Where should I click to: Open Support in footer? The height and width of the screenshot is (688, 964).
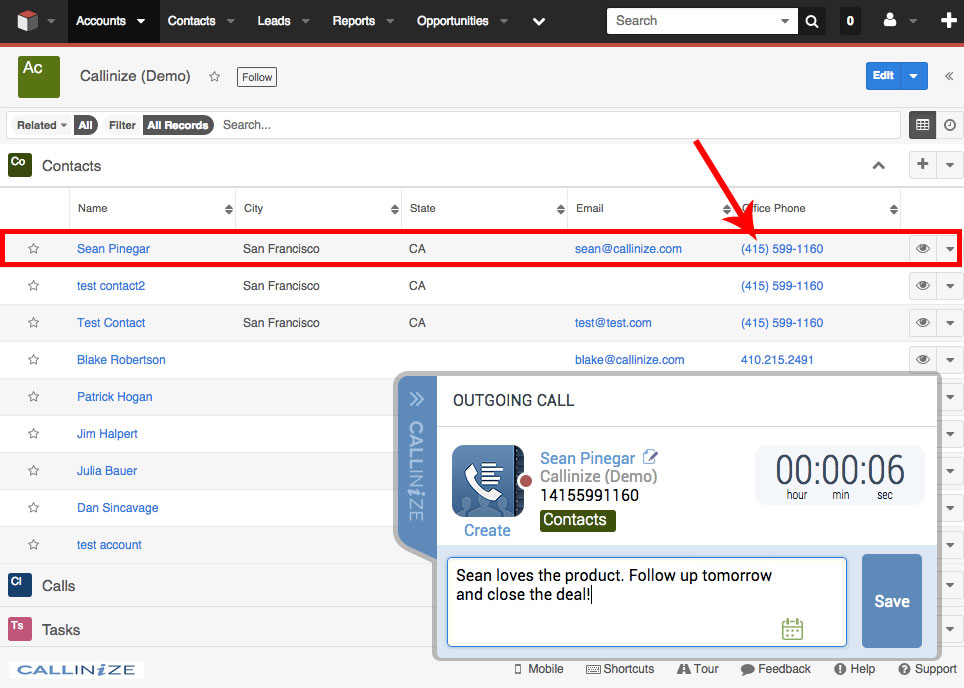[x=928, y=669]
